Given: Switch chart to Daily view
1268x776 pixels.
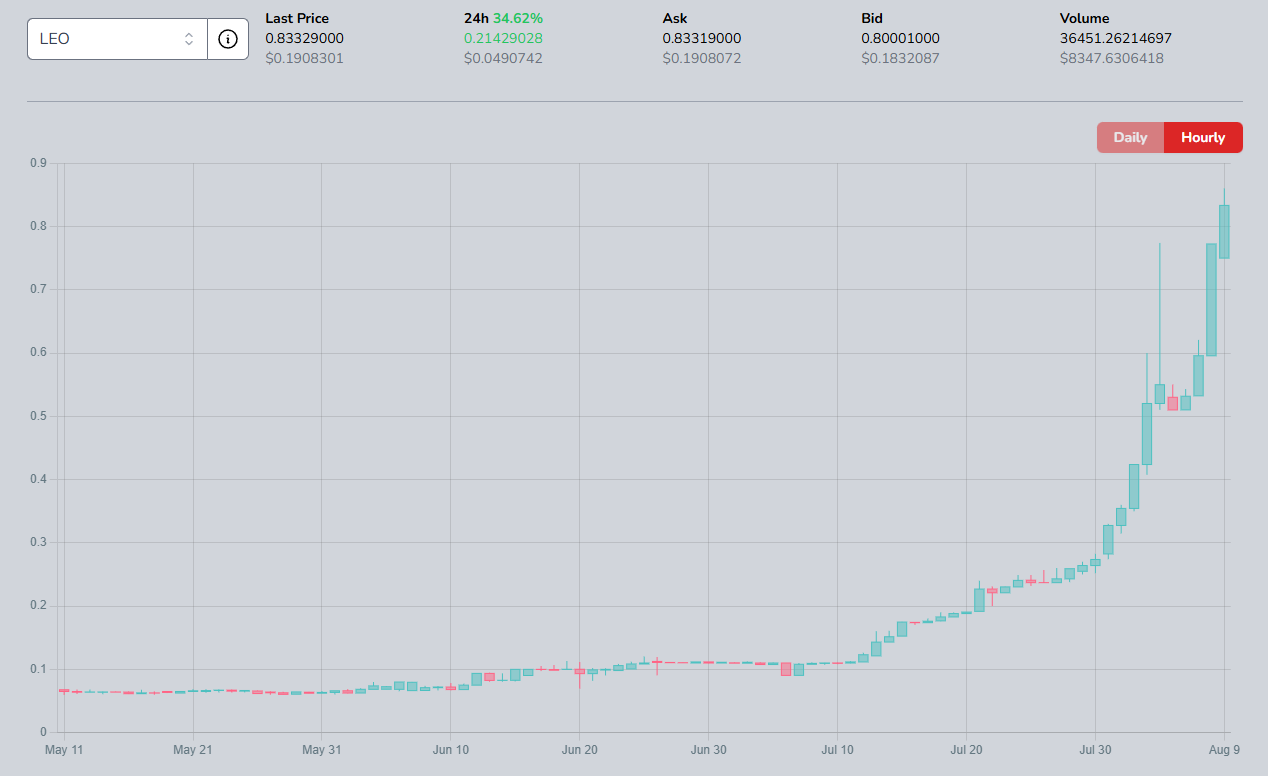Looking at the screenshot, I should tap(1130, 138).
